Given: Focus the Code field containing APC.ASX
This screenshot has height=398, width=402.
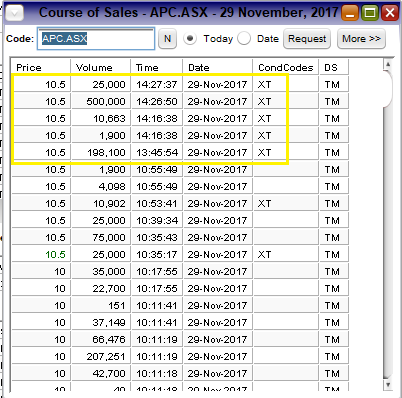Looking at the screenshot, I should [x=96, y=39].
